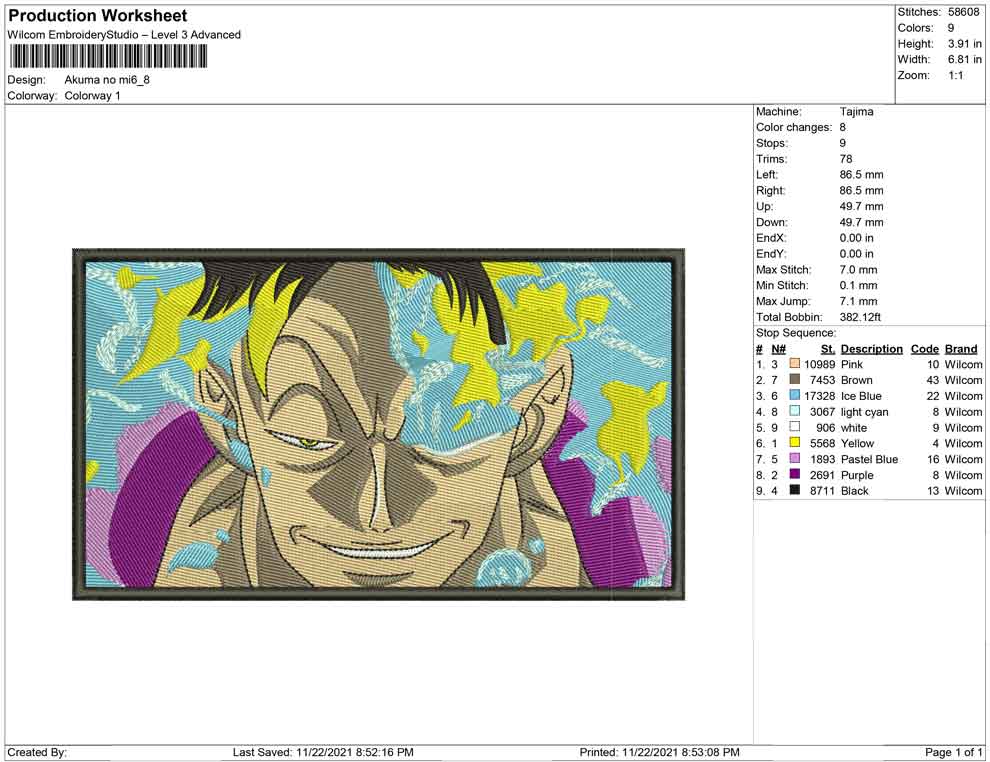This screenshot has height=762, width=990.
Task: Click the 'N#' column header
Action: (x=778, y=349)
